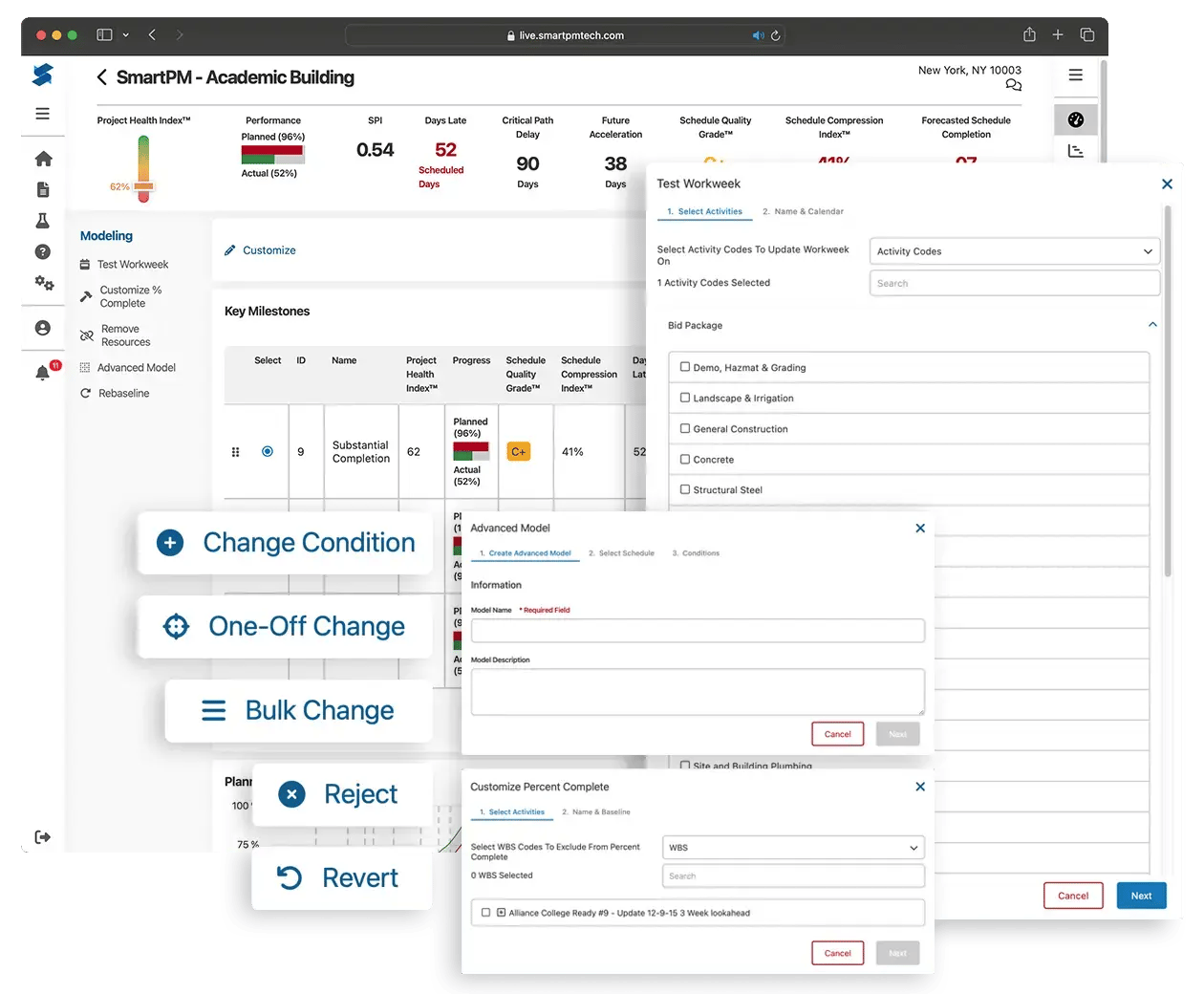Check Structural Steel
Screen dimensions: 1204x994
pos(685,489)
